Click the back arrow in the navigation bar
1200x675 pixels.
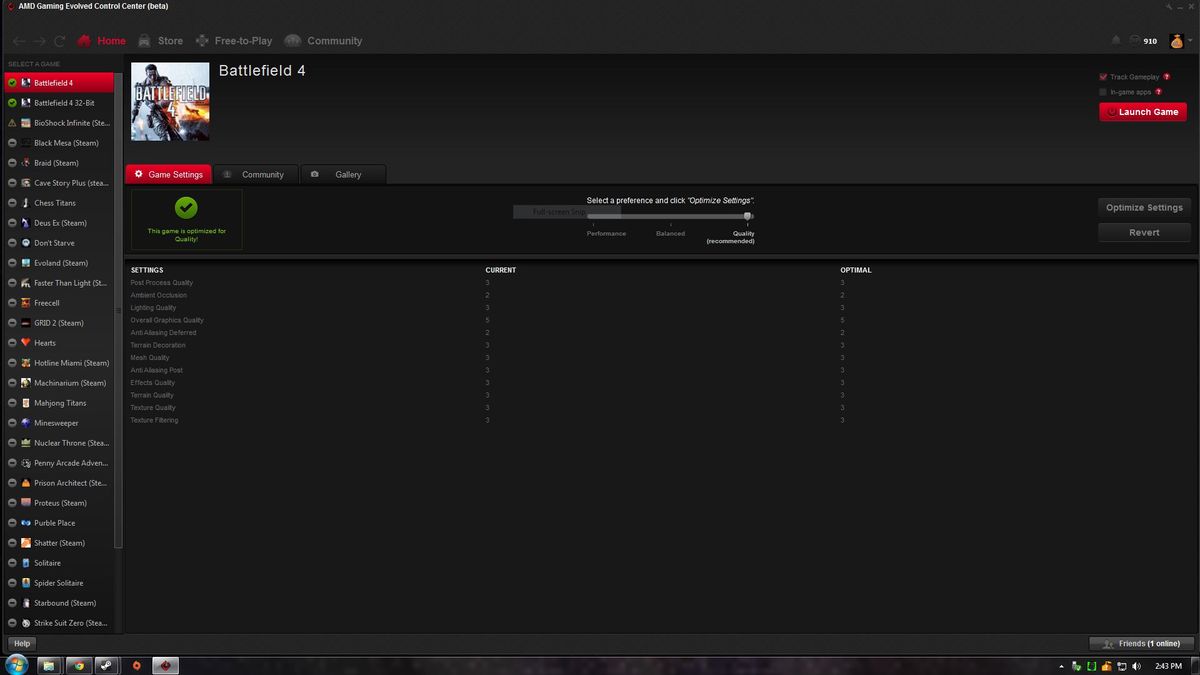17,41
